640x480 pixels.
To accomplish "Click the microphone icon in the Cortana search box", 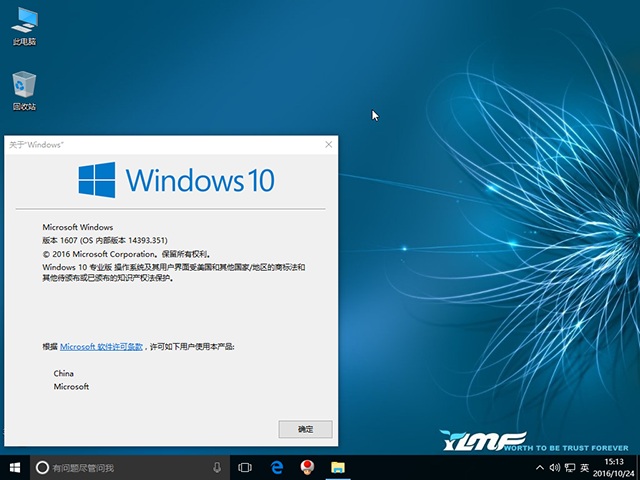I will tap(217, 467).
